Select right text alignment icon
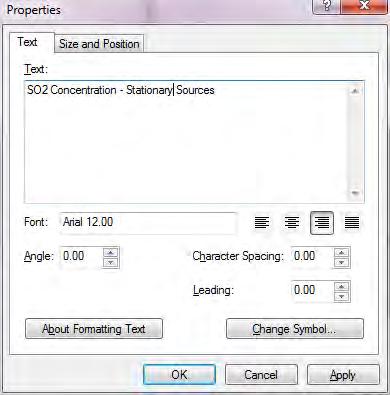390x395 pixels. pyautogui.click(x=322, y=223)
